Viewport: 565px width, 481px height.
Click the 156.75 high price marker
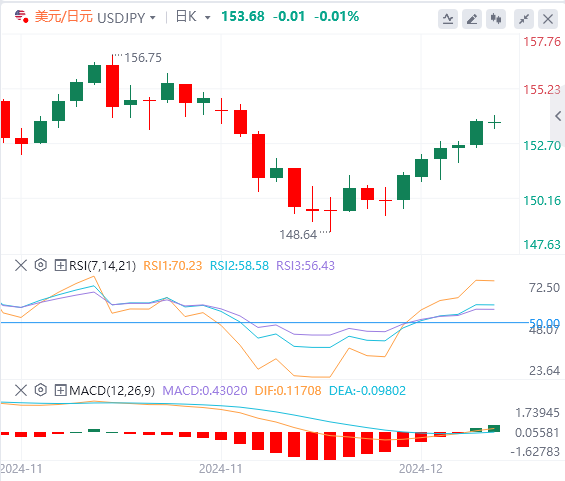click(x=143, y=58)
